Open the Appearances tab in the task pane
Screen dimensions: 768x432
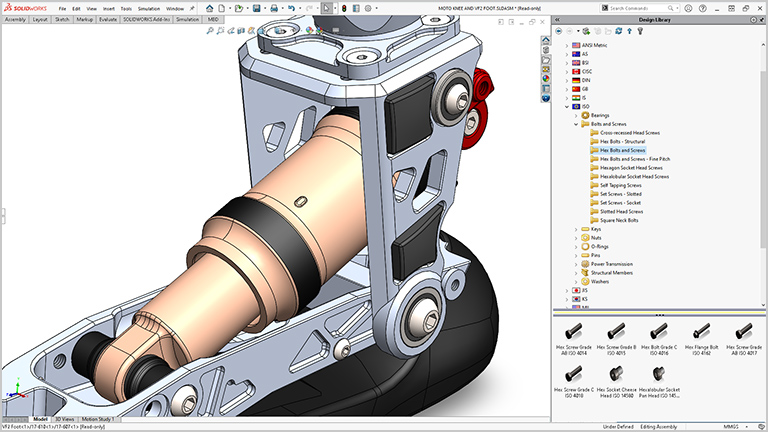coord(546,77)
